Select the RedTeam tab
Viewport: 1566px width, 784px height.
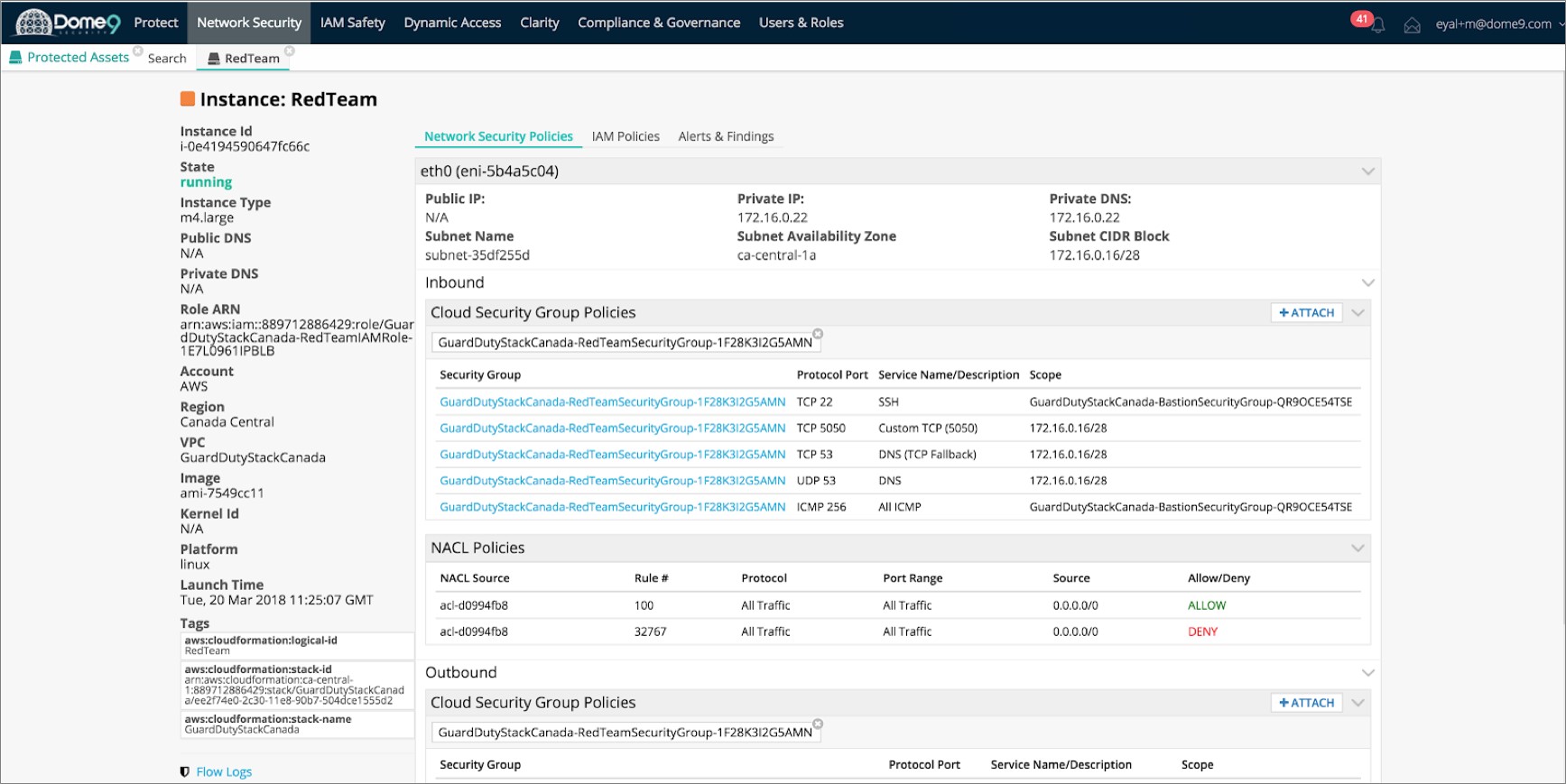click(252, 59)
